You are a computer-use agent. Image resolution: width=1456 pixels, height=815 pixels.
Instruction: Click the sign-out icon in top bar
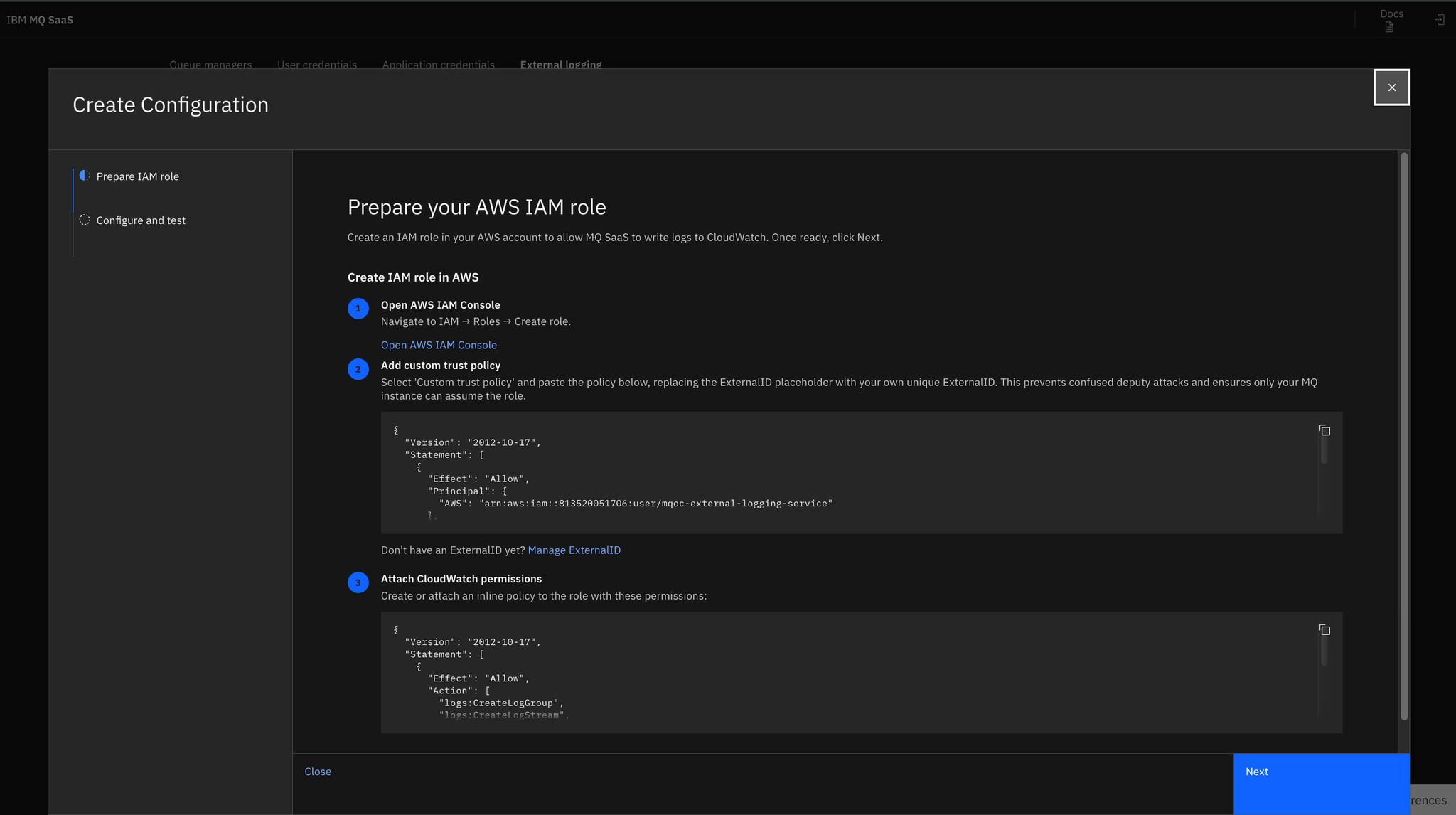pyautogui.click(x=1439, y=20)
